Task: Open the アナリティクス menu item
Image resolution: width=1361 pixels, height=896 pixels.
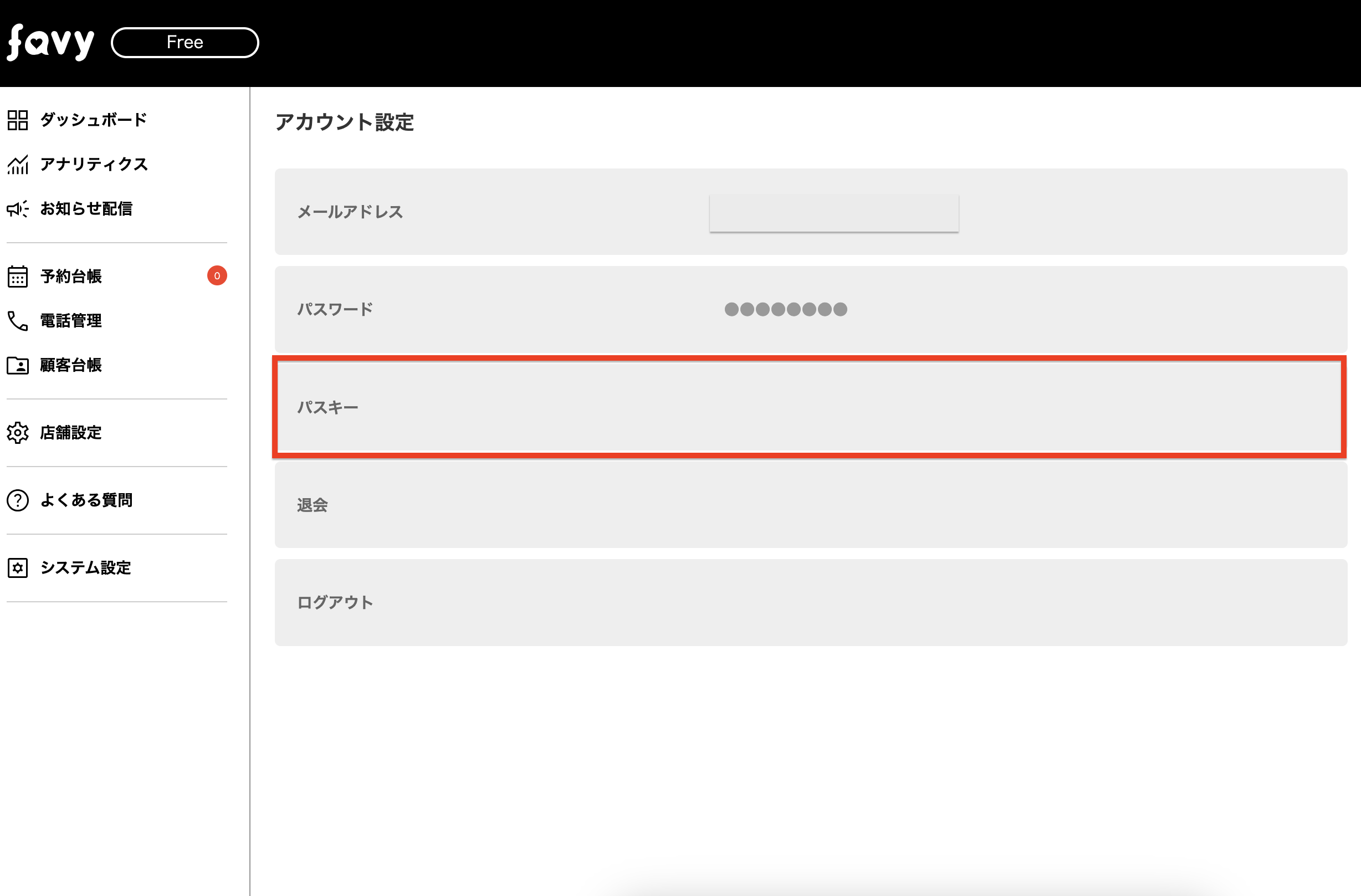Action: (x=94, y=165)
